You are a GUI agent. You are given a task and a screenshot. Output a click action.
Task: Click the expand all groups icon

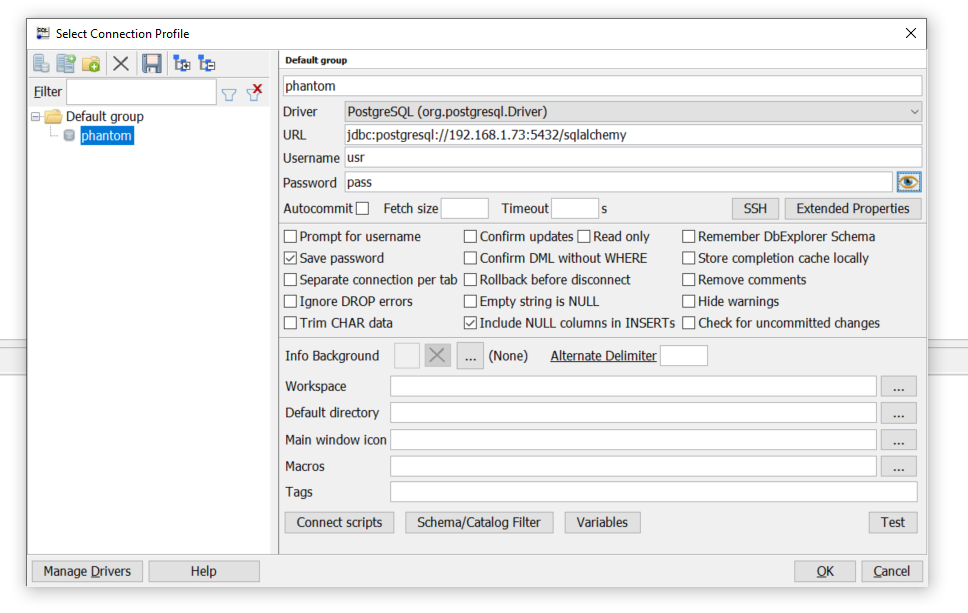coord(182,64)
